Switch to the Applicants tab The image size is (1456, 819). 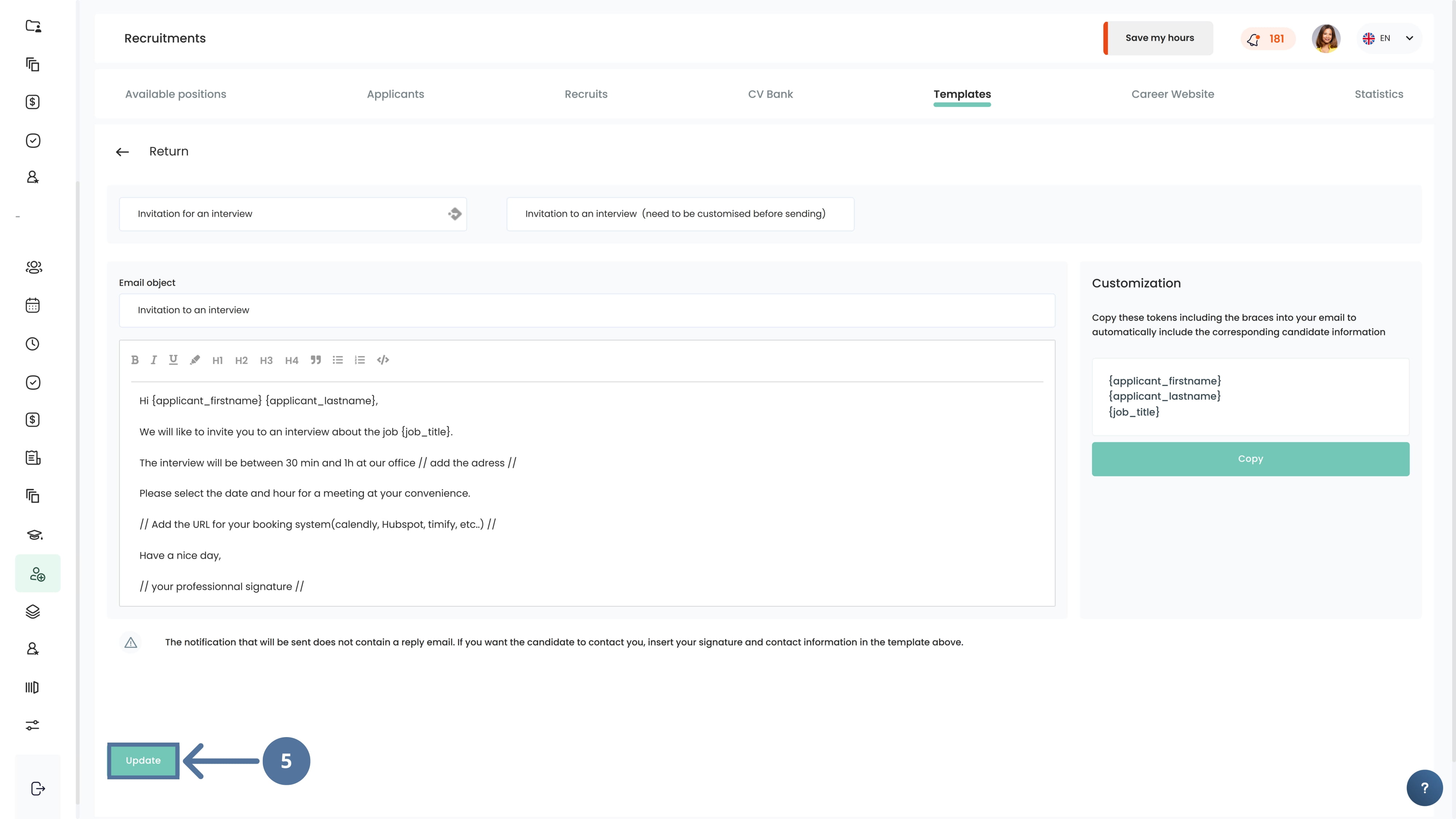[396, 94]
